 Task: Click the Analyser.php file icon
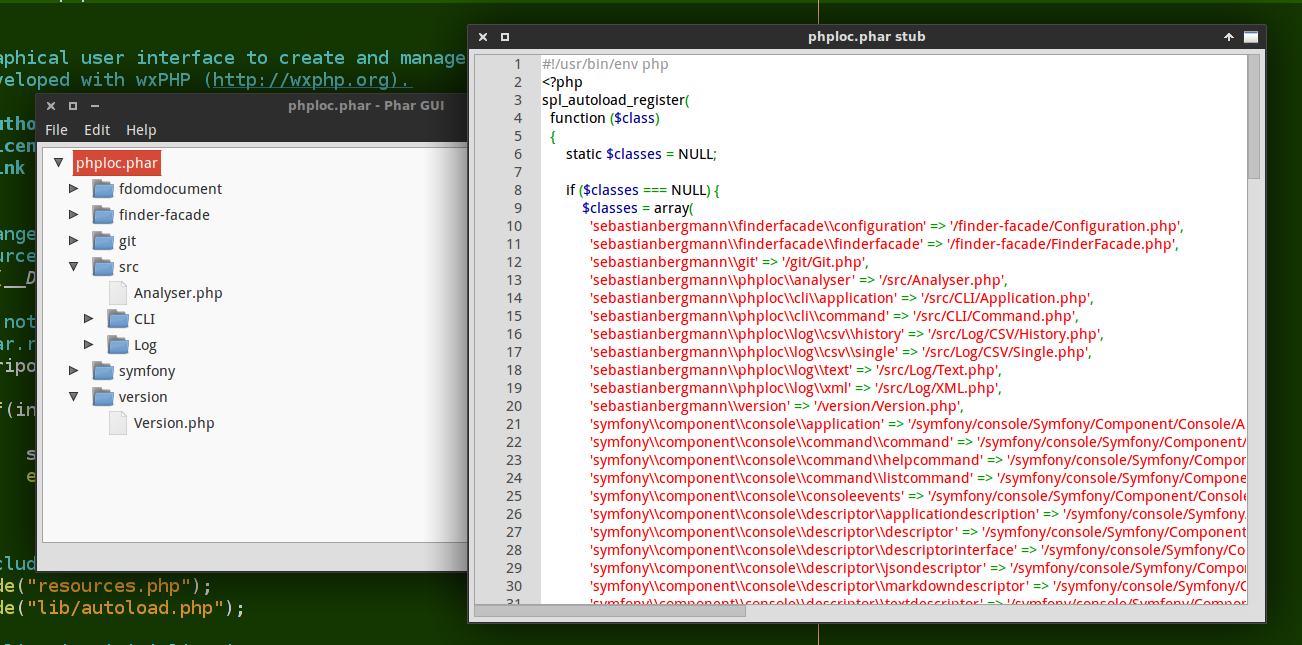pos(117,292)
